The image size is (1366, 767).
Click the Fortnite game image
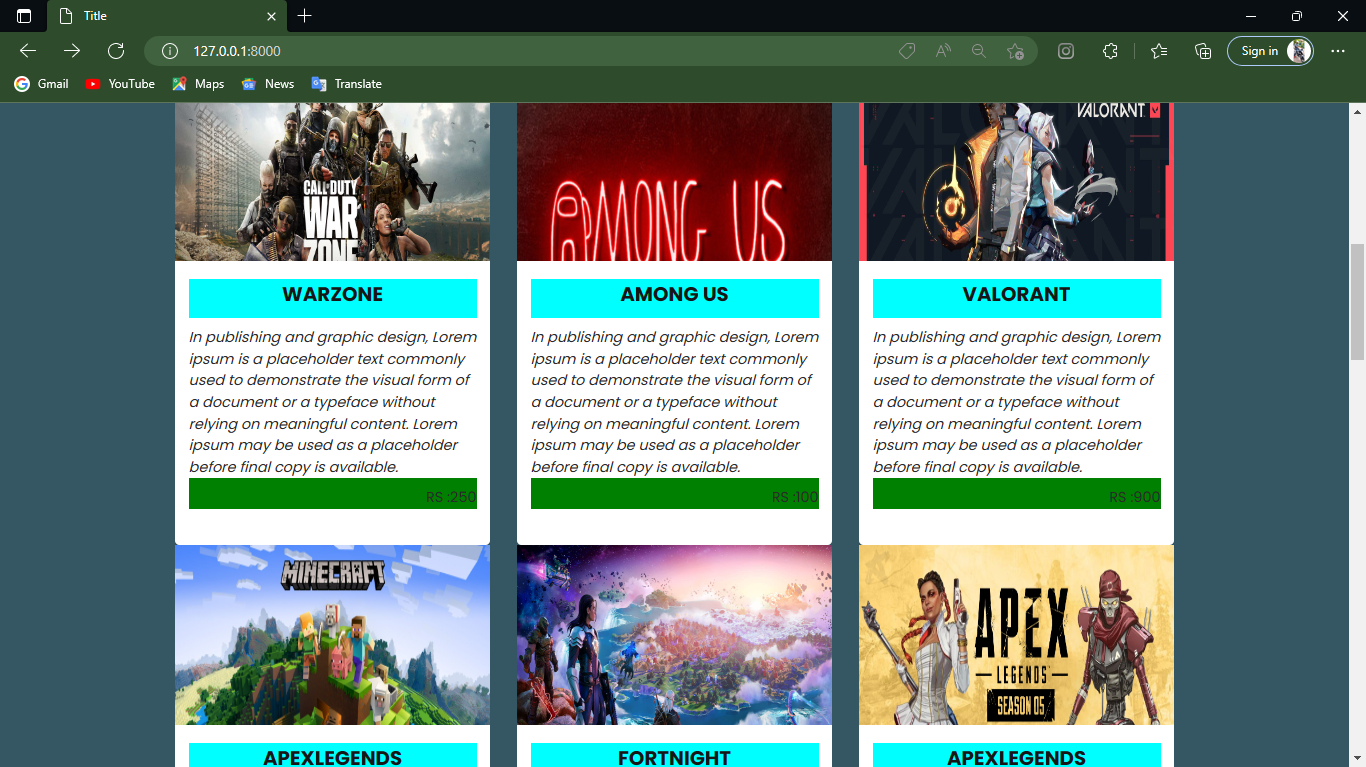[x=674, y=635]
